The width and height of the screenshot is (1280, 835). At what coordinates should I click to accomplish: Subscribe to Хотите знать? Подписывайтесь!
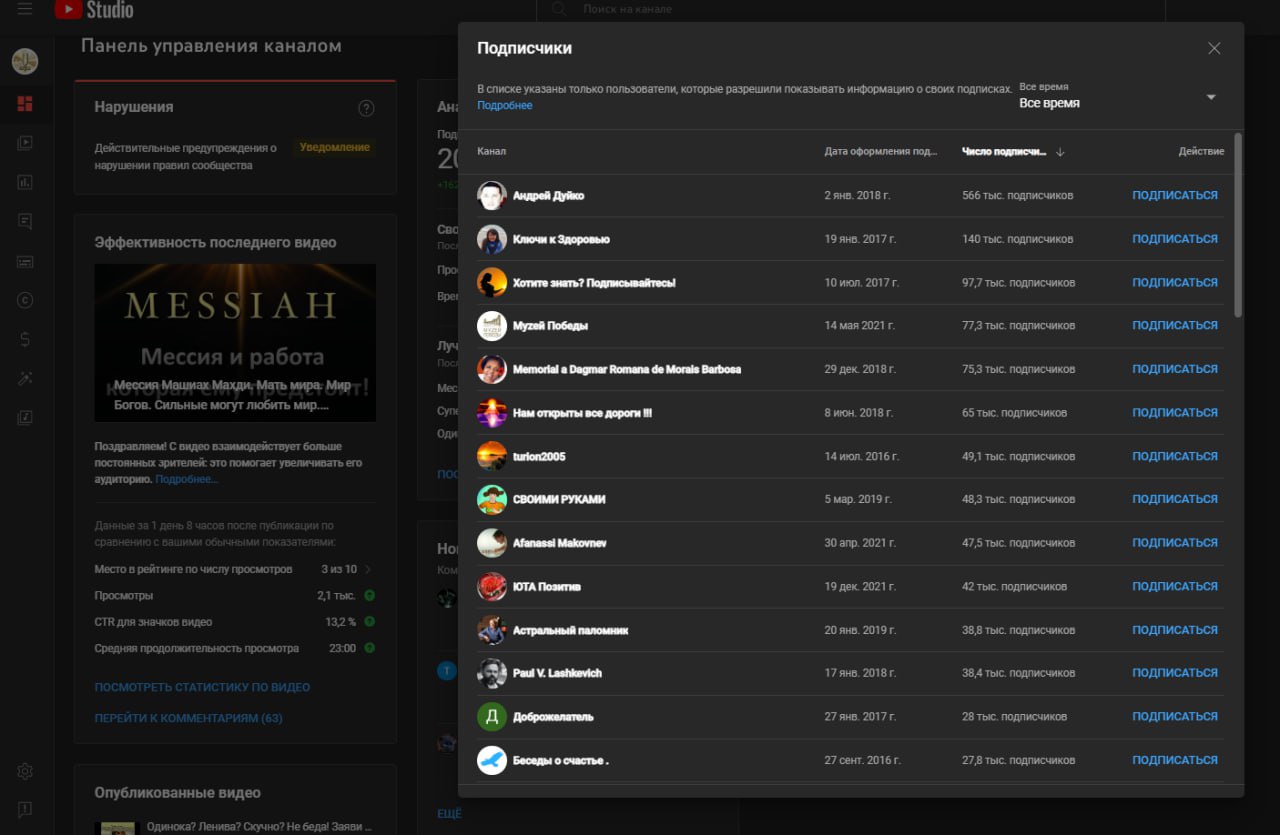tap(1175, 282)
